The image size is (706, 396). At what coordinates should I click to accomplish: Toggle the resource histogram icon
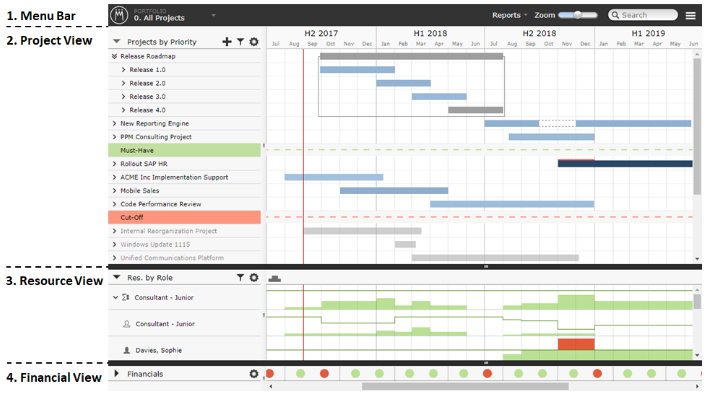(x=275, y=279)
